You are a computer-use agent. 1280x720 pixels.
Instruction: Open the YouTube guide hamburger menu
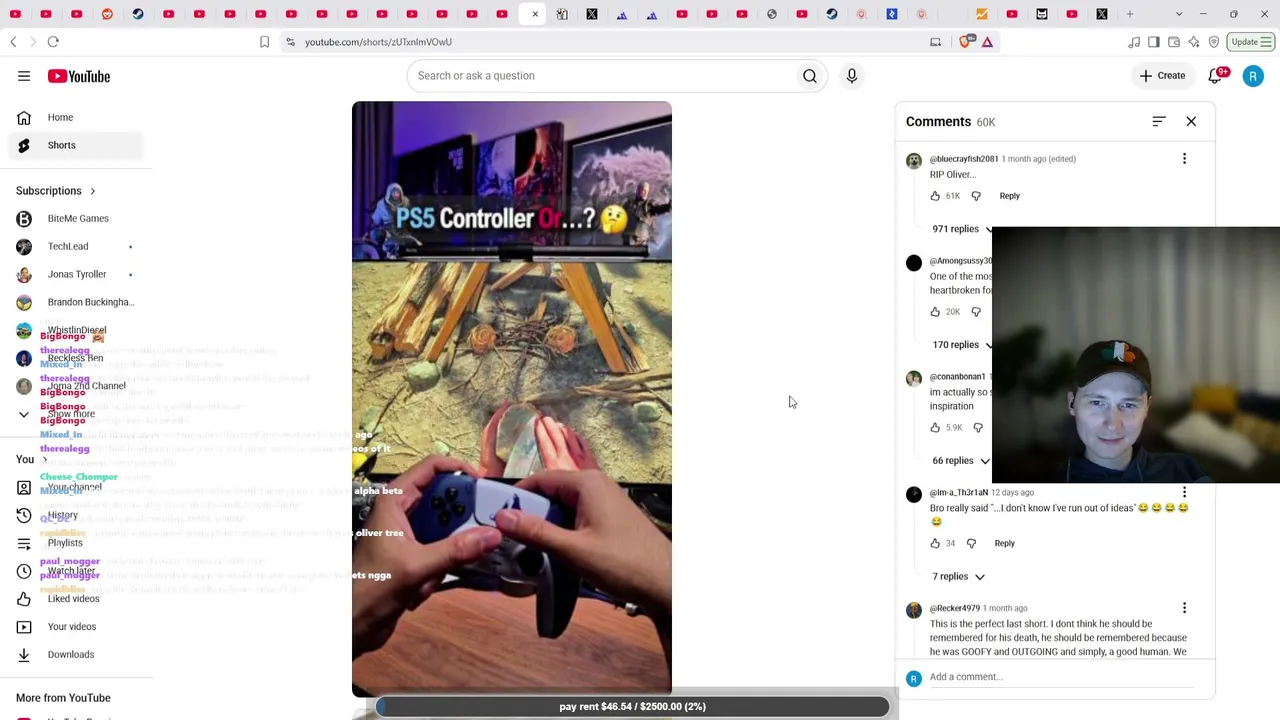tap(24, 76)
